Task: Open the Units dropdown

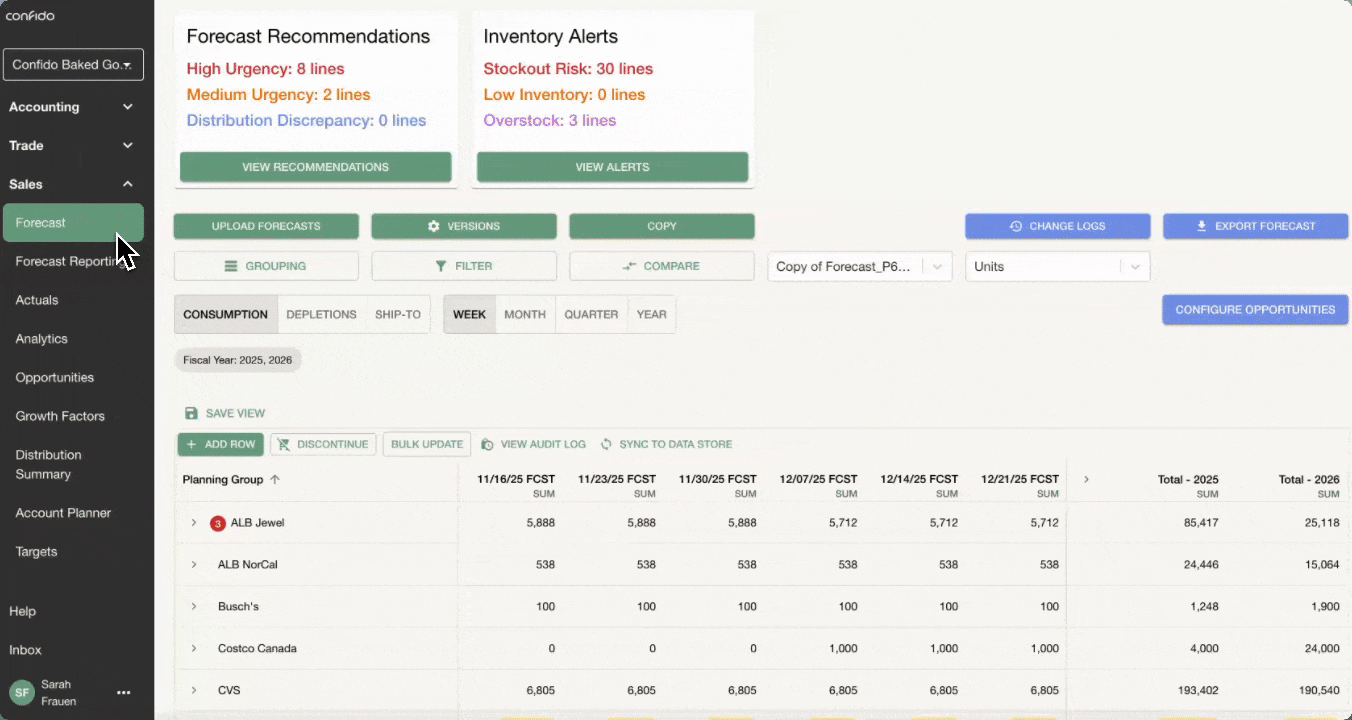Action: tap(1057, 267)
